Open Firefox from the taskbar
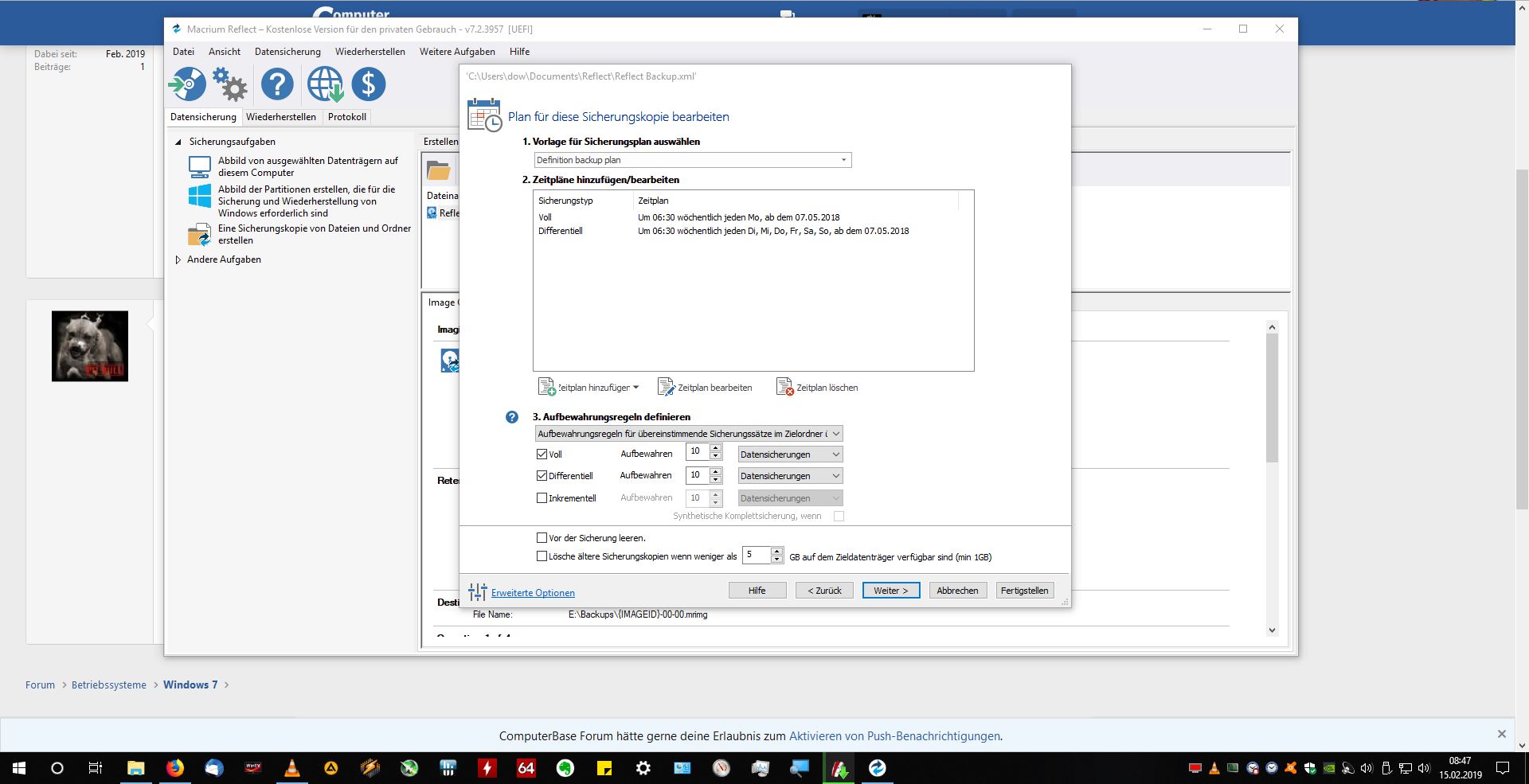This screenshot has width=1529, height=784. coord(174,768)
